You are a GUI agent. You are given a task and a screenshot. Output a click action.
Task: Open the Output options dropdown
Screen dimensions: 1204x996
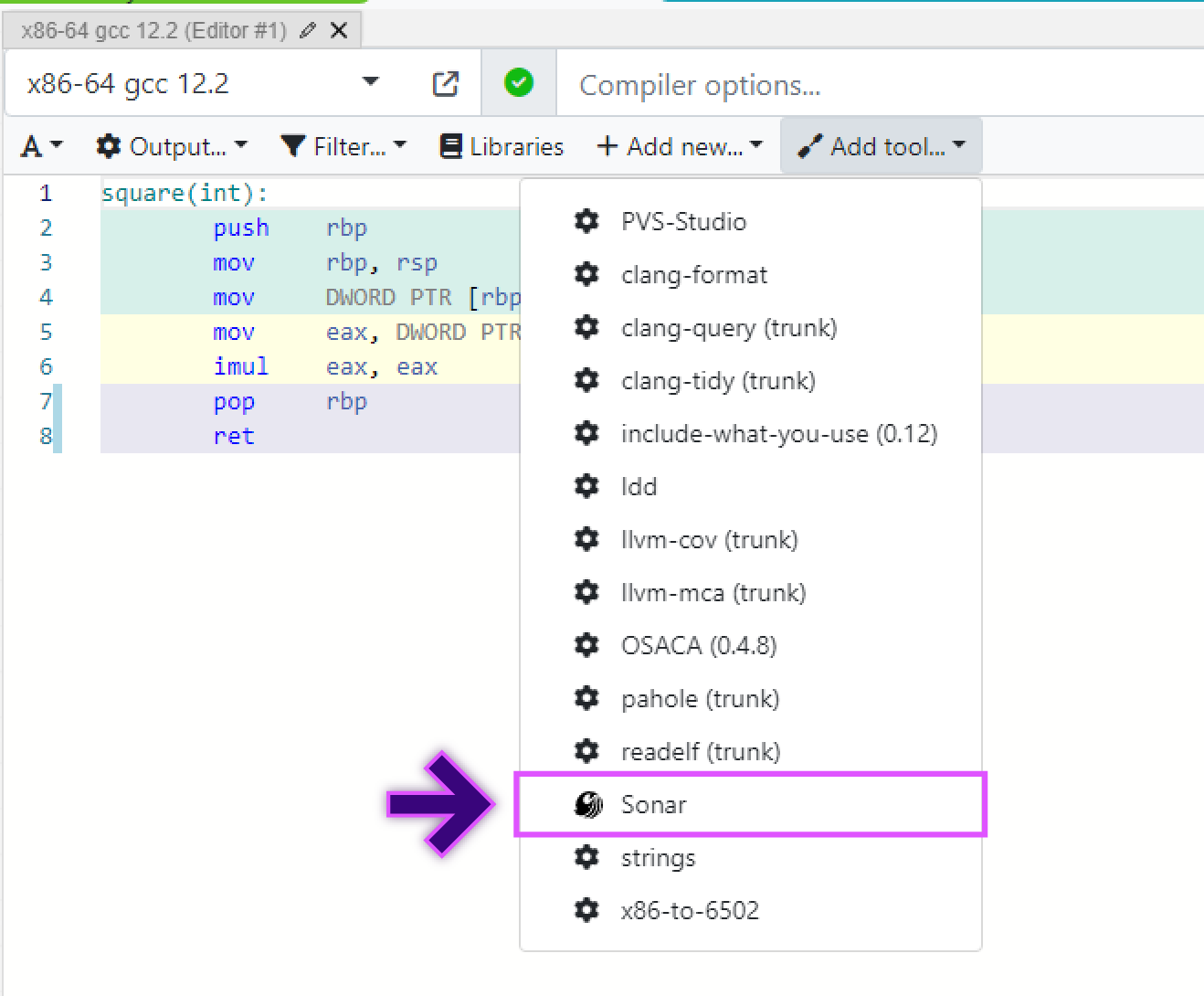pos(172,146)
